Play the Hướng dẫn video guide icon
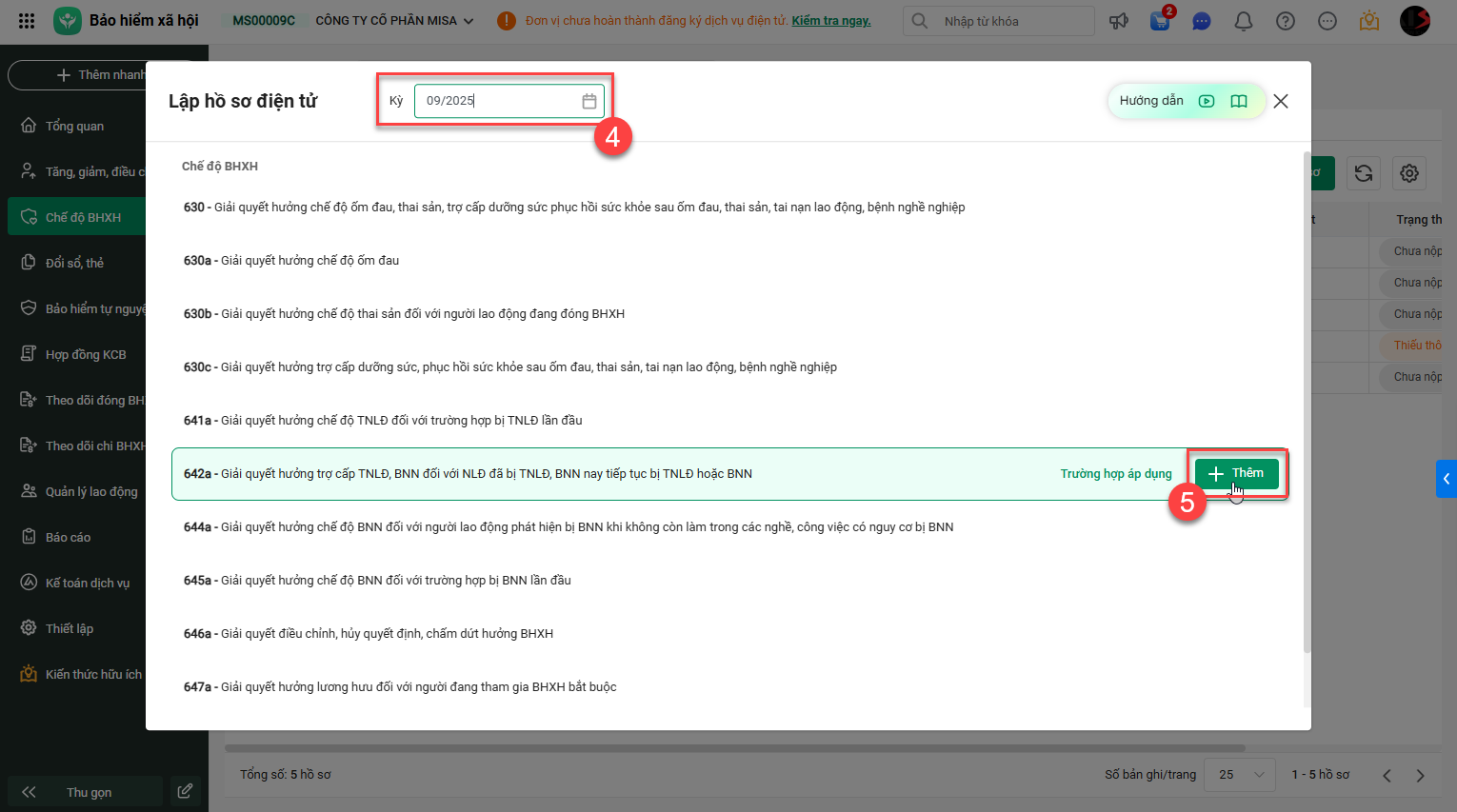 tap(1207, 101)
